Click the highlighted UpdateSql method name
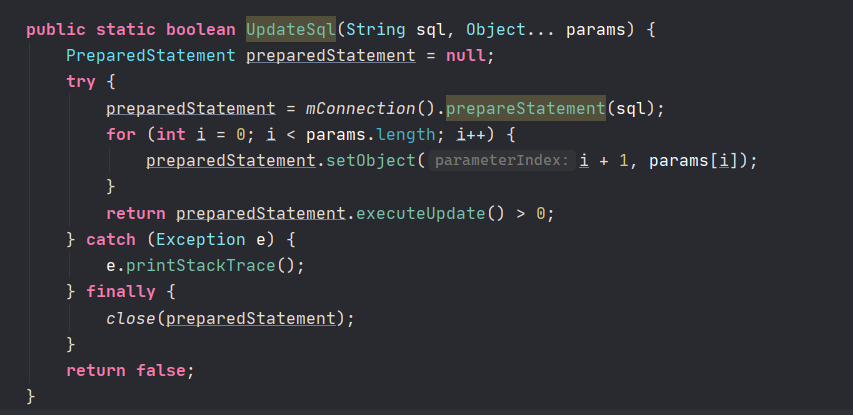 click(x=291, y=29)
